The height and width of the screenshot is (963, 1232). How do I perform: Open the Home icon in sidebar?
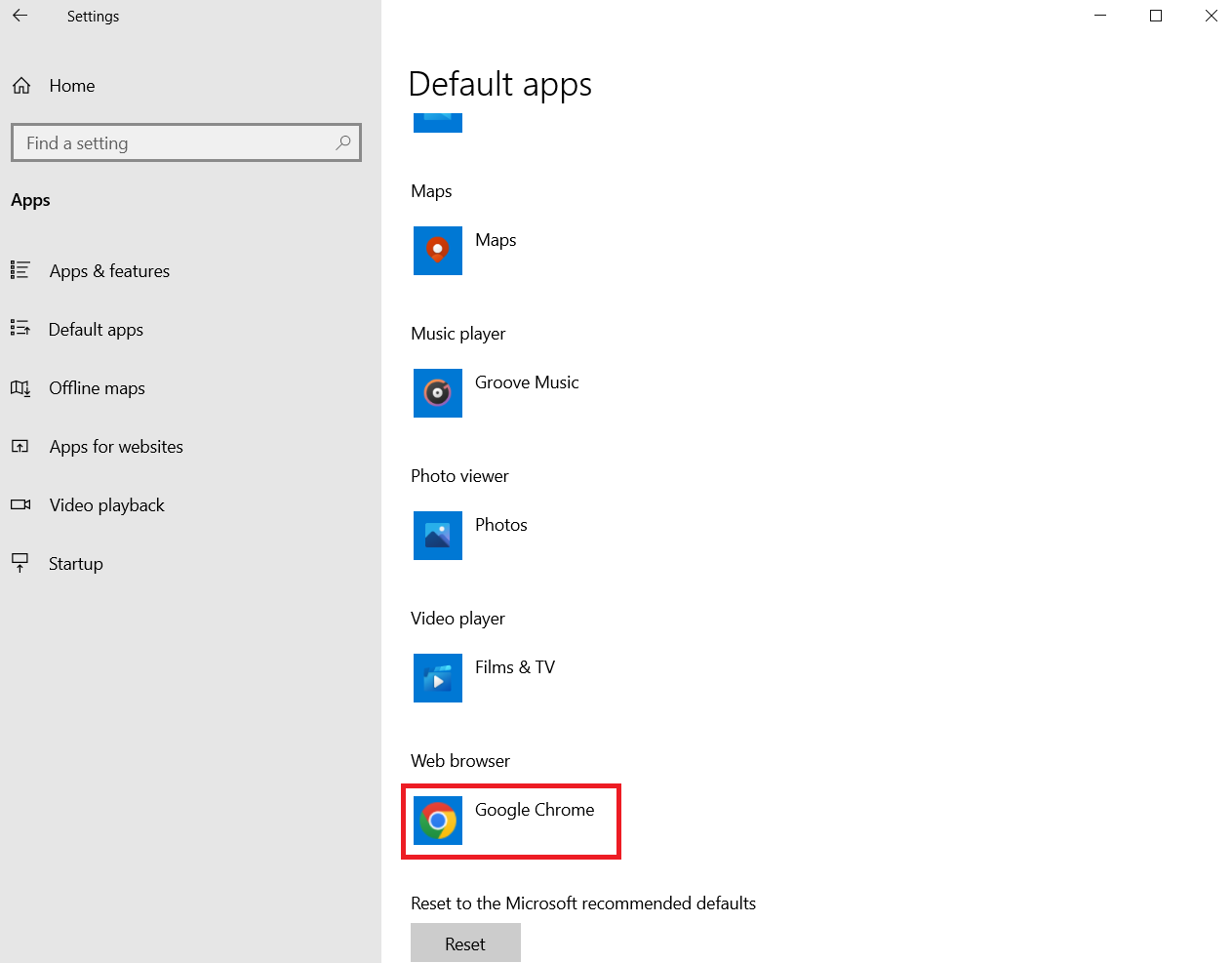(21, 86)
